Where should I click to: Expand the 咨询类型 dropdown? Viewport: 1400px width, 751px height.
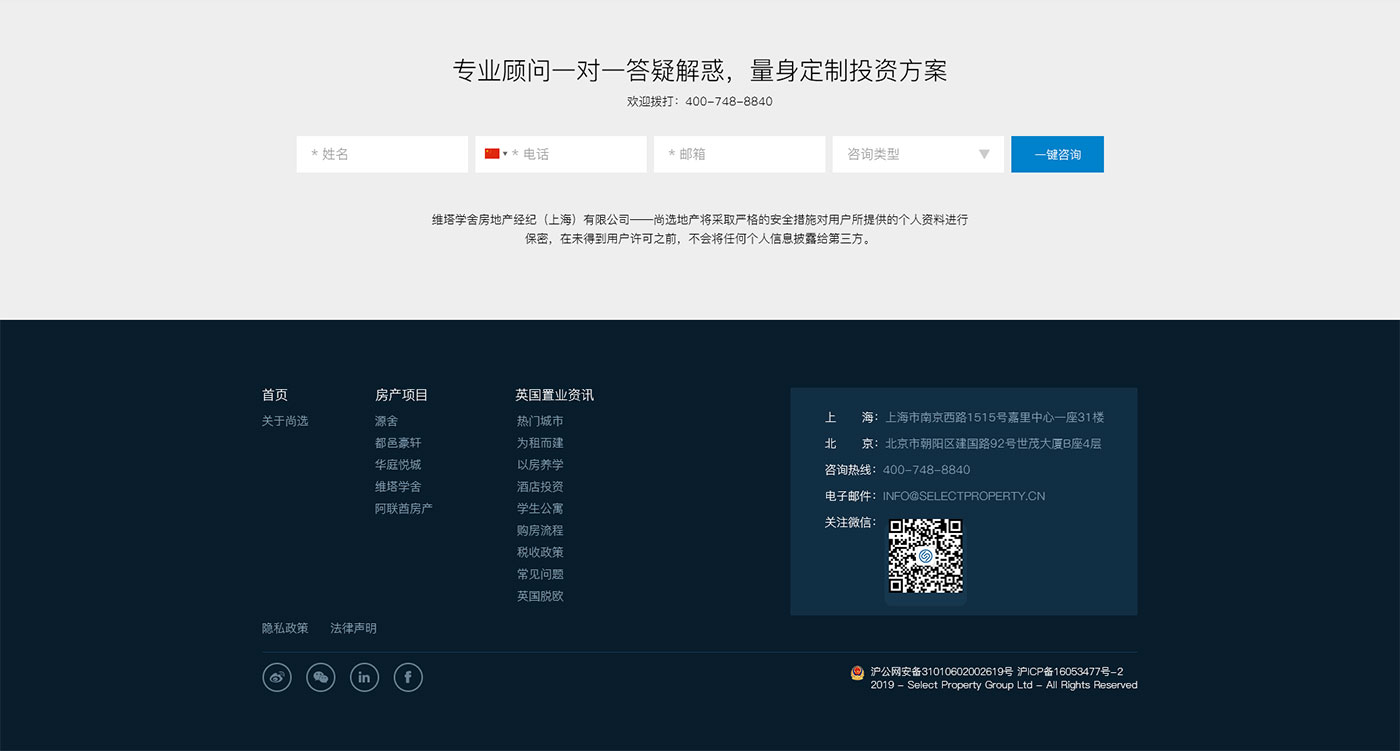click(x=917, y=154)
